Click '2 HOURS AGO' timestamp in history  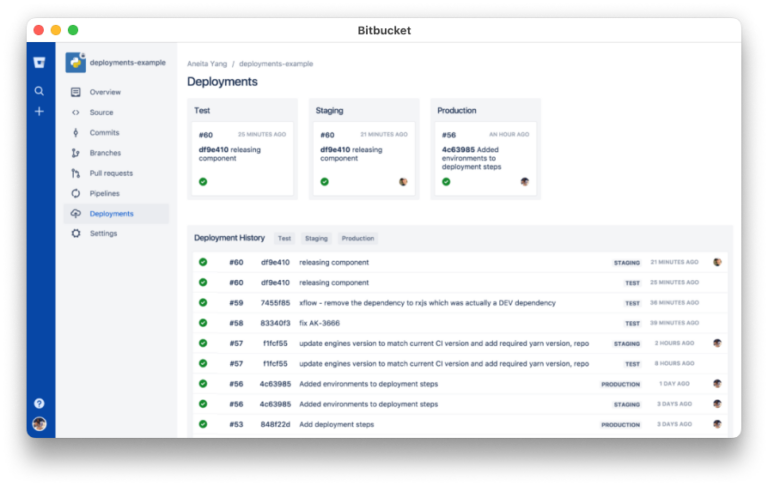tap(674, 343)
